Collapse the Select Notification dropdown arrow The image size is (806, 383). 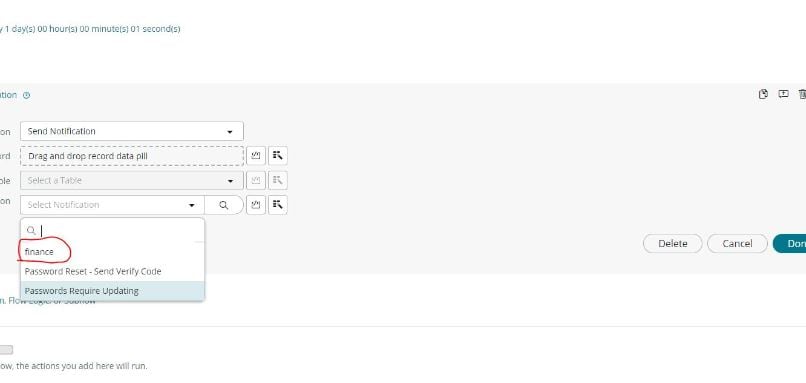point(192,205)
